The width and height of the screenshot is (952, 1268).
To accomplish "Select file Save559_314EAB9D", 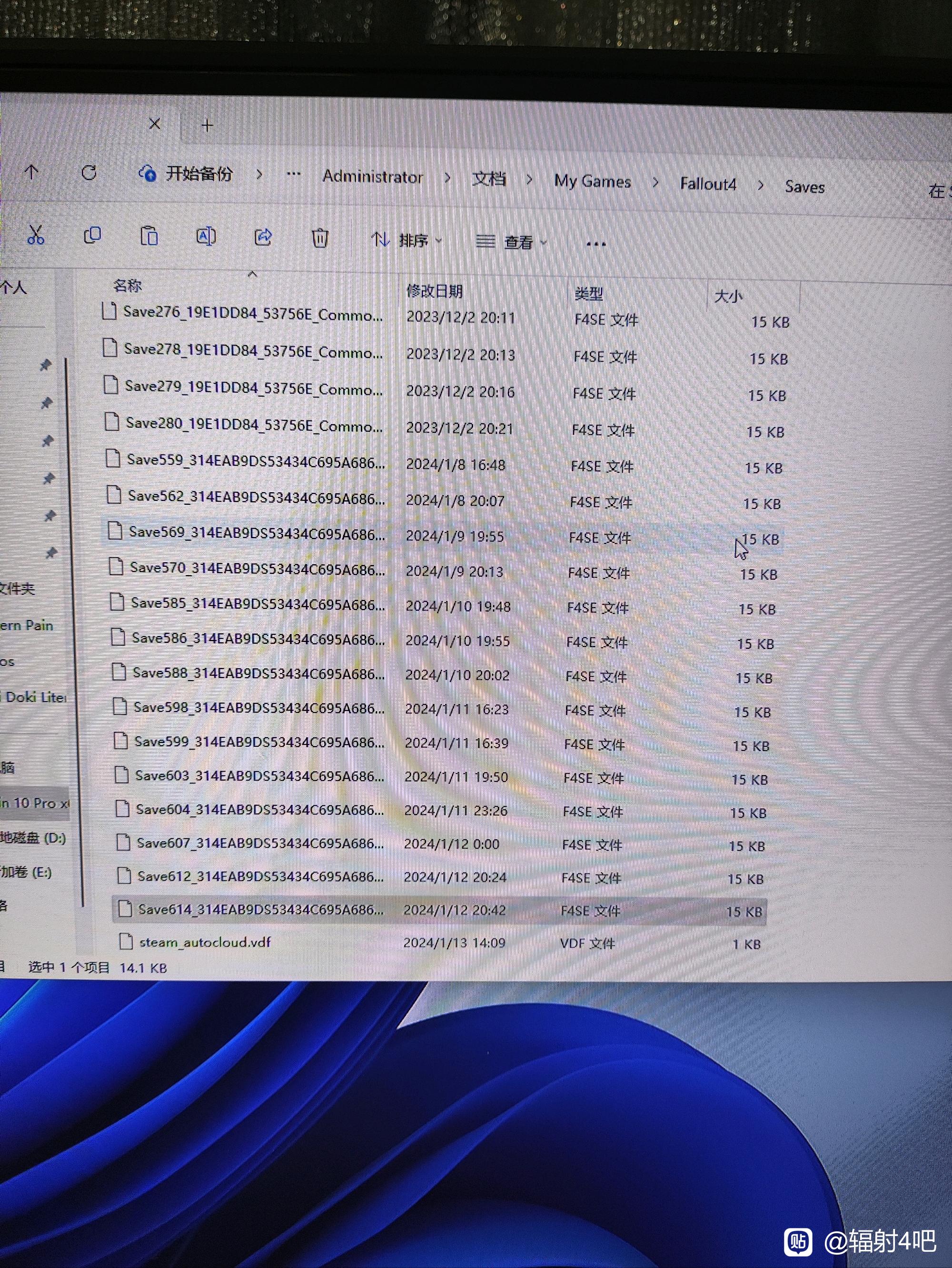I will (x=256, y=461).
